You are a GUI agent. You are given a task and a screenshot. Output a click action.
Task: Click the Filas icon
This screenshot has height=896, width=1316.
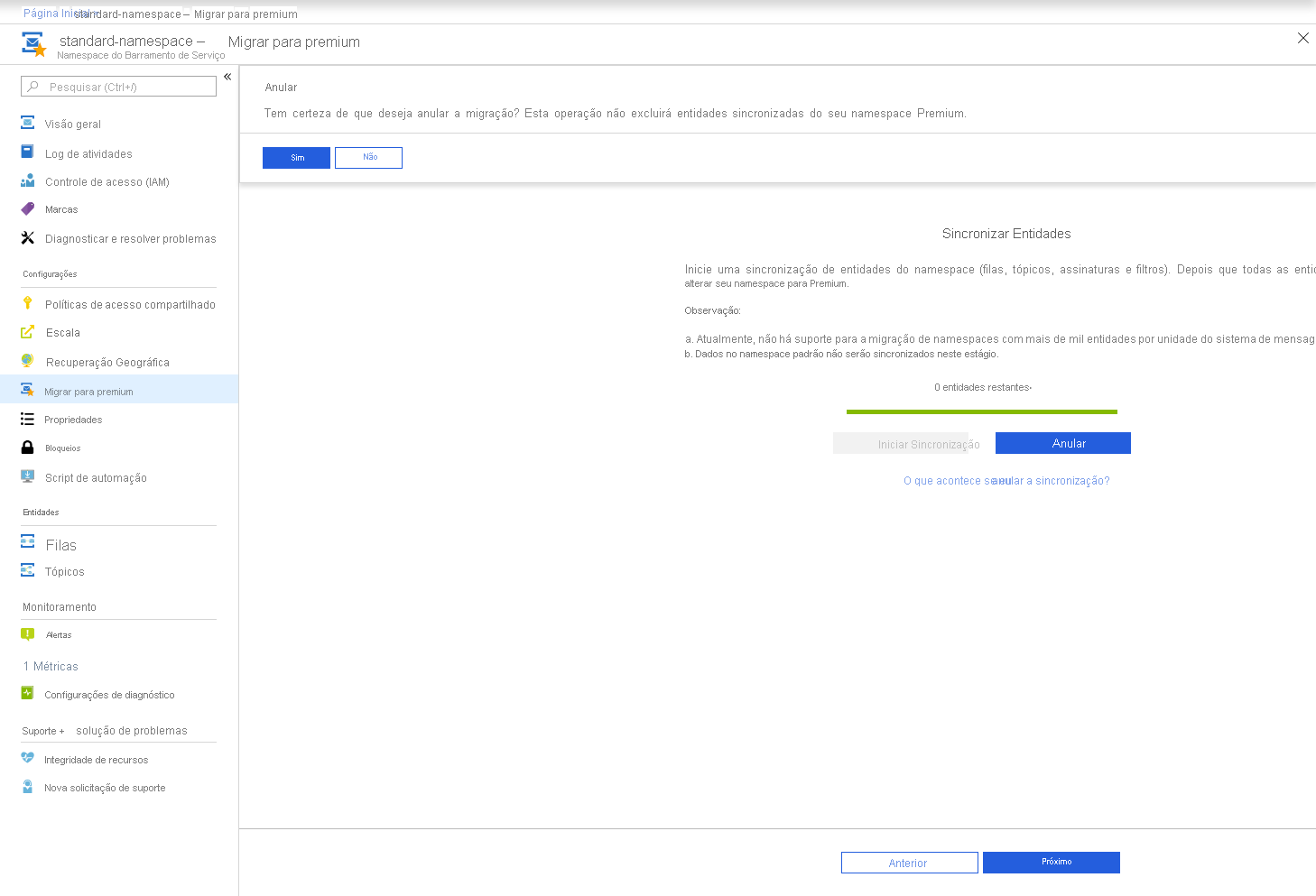(x=28, y=541)
